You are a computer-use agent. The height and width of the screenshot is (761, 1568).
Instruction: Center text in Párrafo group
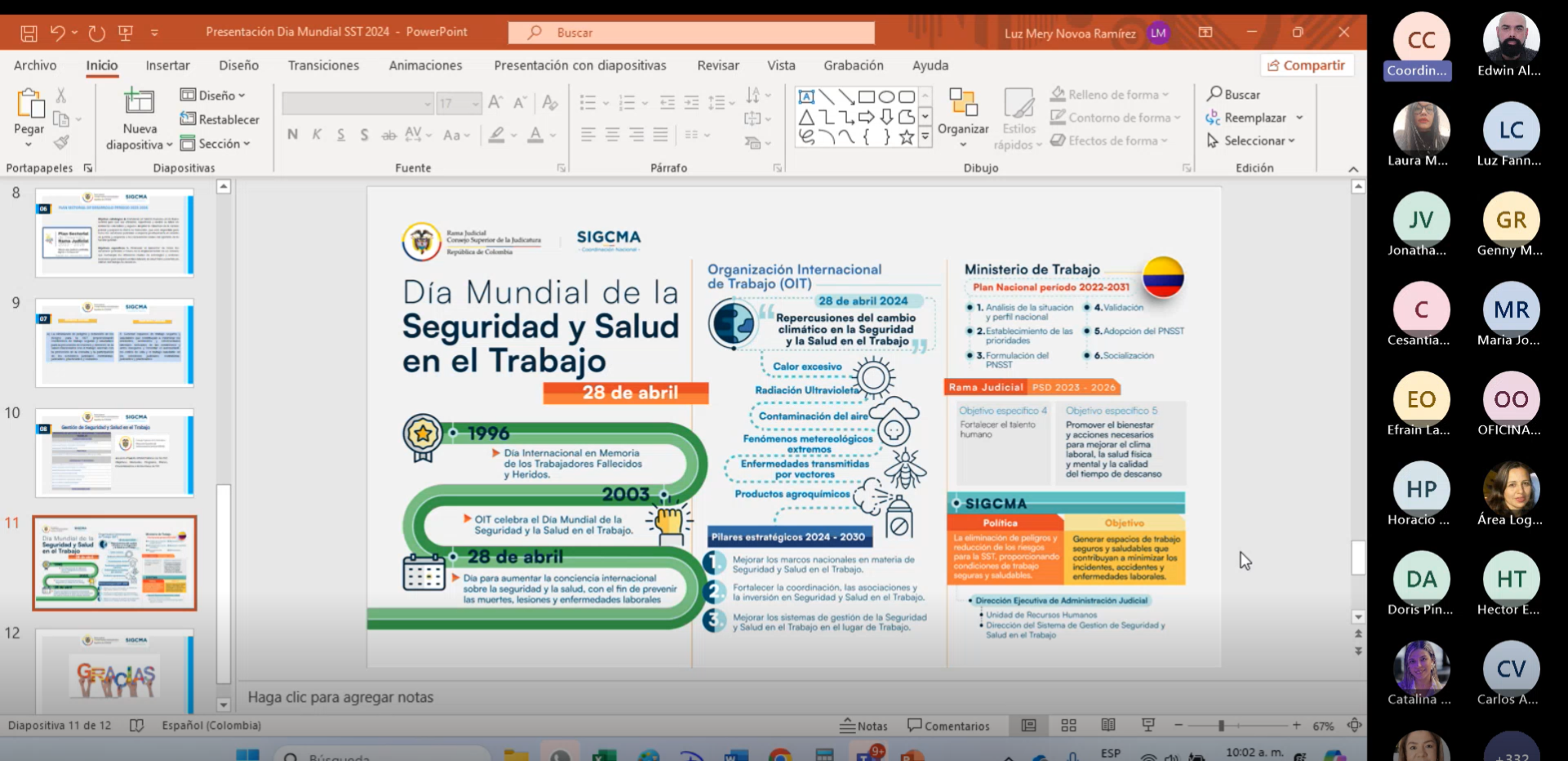click(612, 135)
